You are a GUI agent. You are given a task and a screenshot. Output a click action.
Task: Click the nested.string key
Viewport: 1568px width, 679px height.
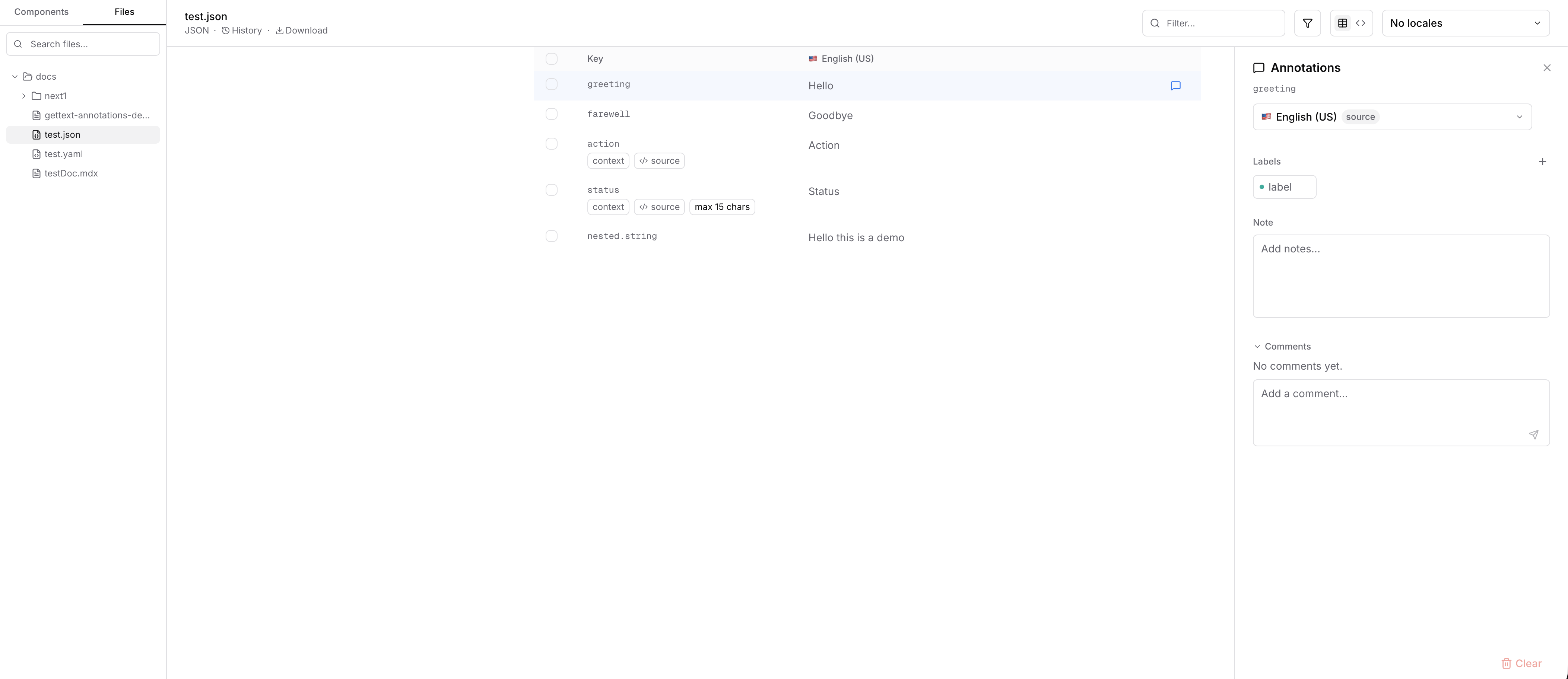pos(622,236)
